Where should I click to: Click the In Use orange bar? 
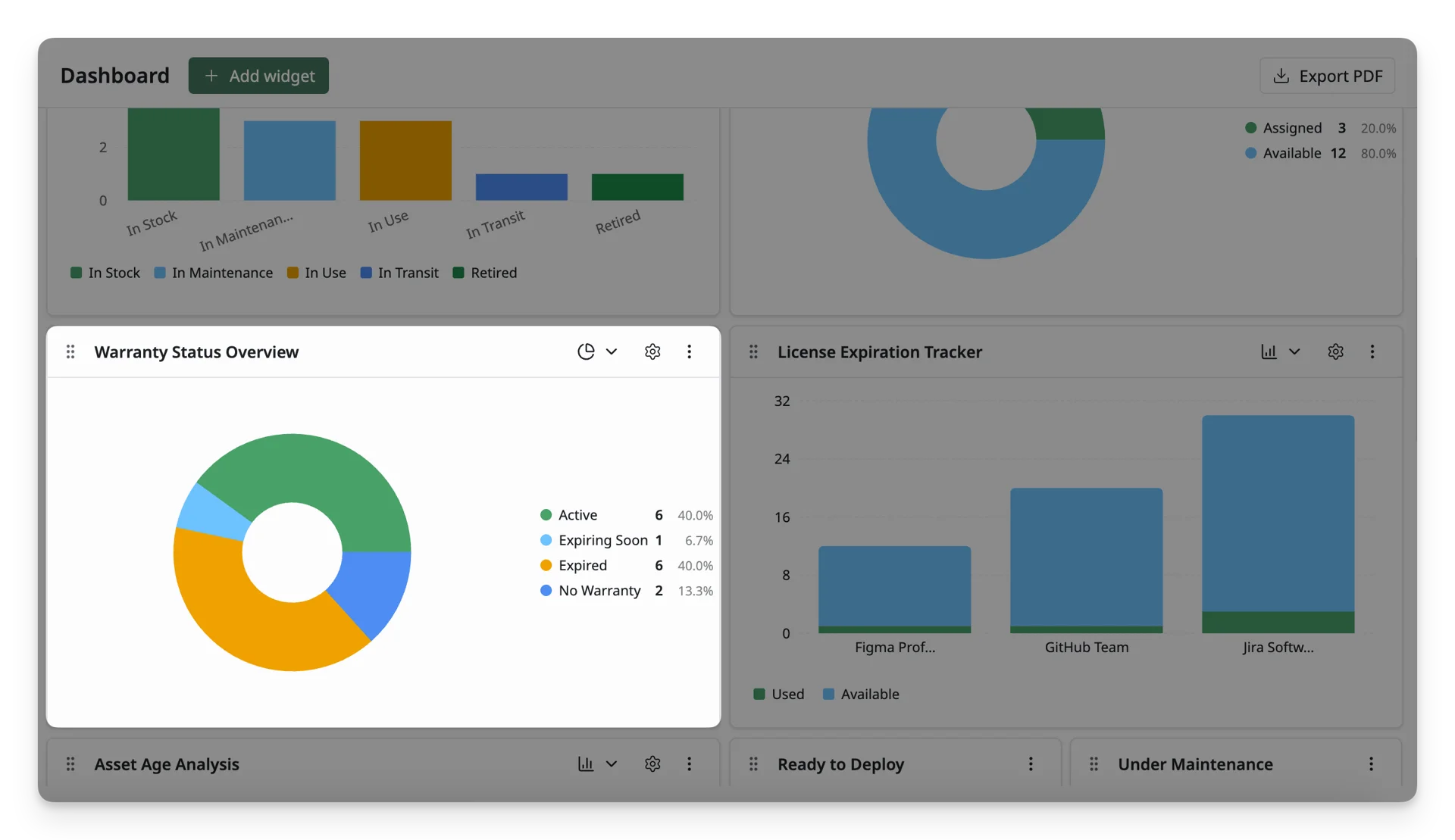[x=405, y=161]
